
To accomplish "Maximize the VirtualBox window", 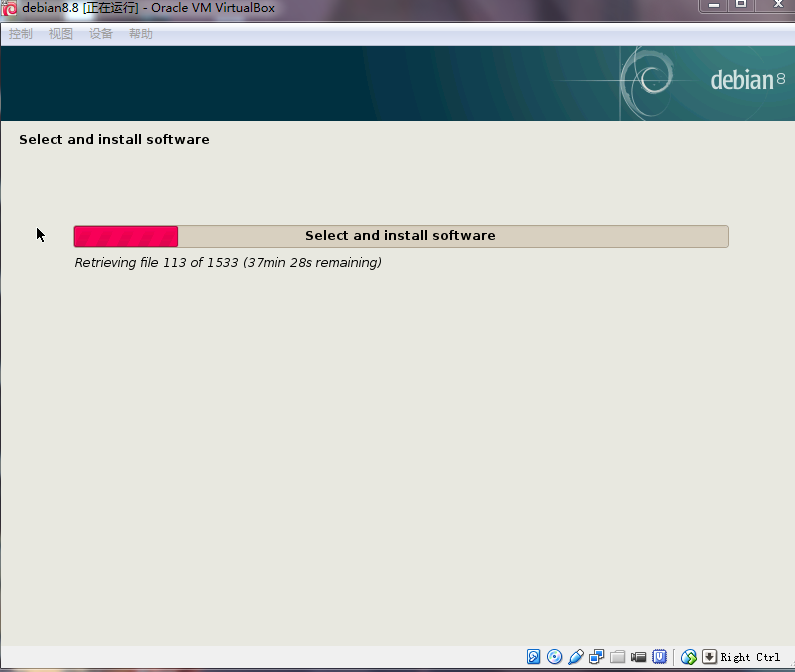I will click(741, 6).
